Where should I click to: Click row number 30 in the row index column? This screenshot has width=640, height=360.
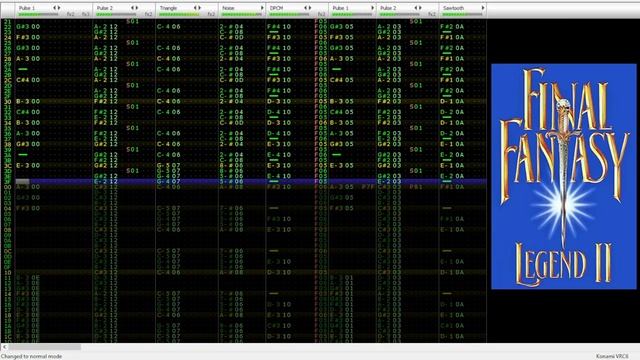coord(7,101)
